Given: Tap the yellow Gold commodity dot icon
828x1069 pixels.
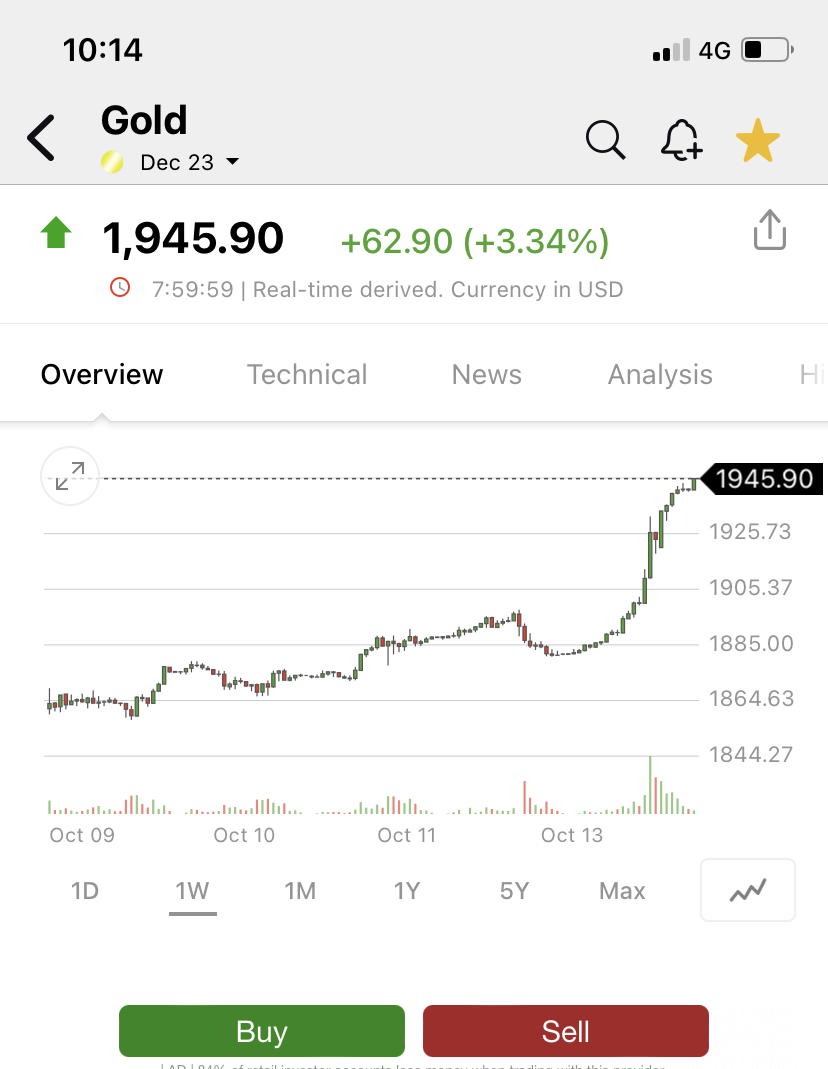Looking at the screenshot, I should [112, 162].
